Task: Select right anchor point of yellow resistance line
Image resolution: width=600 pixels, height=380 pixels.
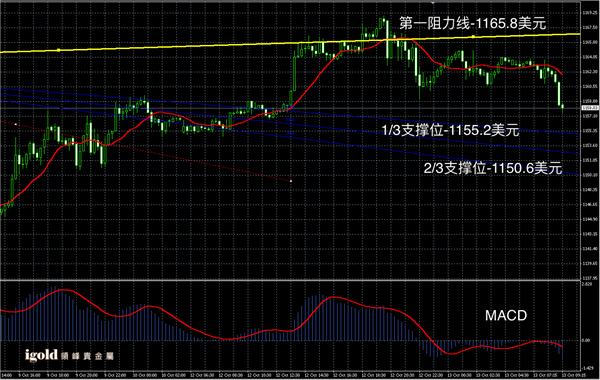Action: click(473, 37)
